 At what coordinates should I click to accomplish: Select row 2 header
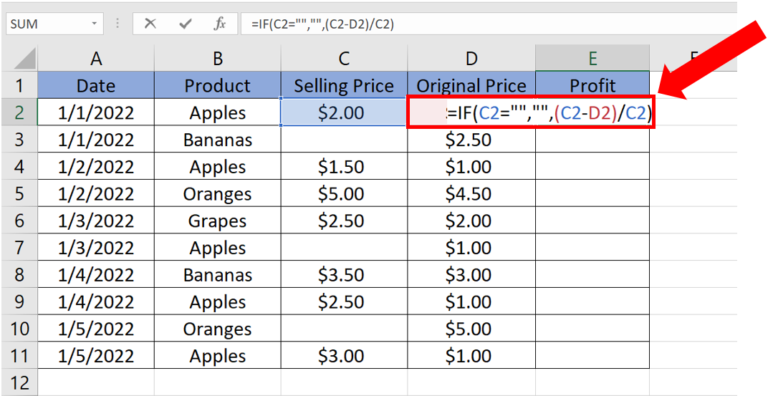[x=19, y=112]
